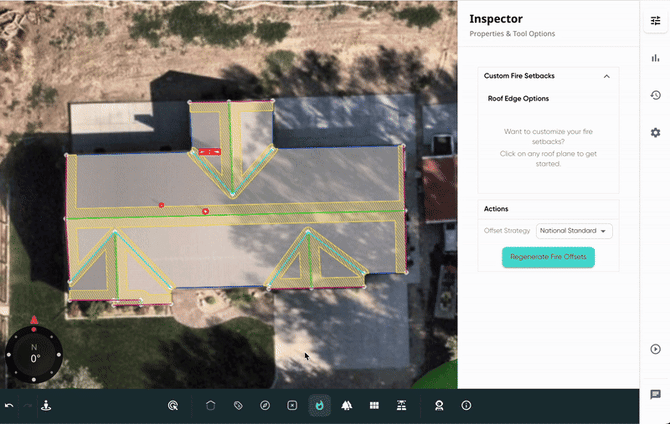Open the chat message icon
This screenshot has height=424, width=670.
[655, 395]
